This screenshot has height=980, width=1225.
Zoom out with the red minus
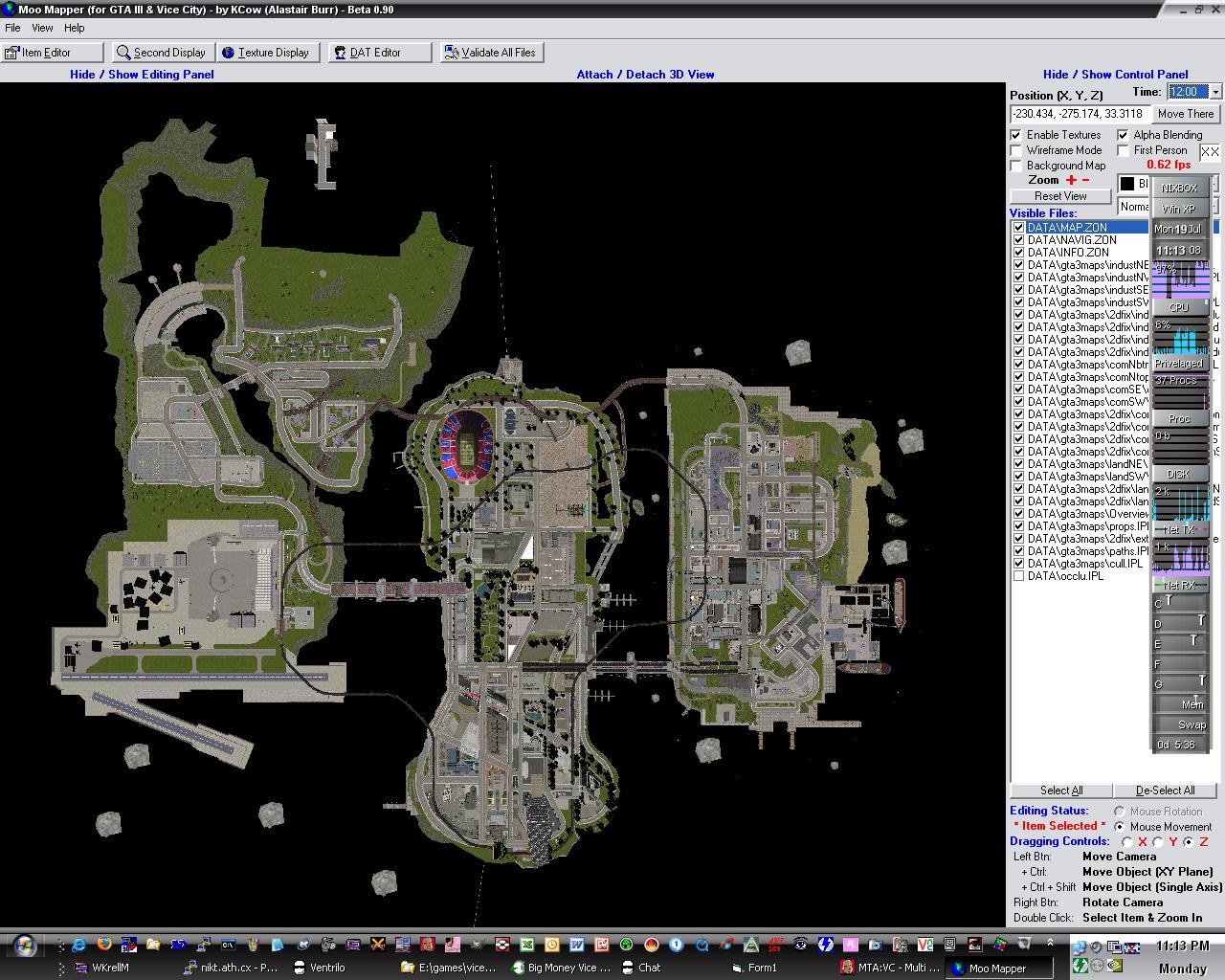[1085, 180]
